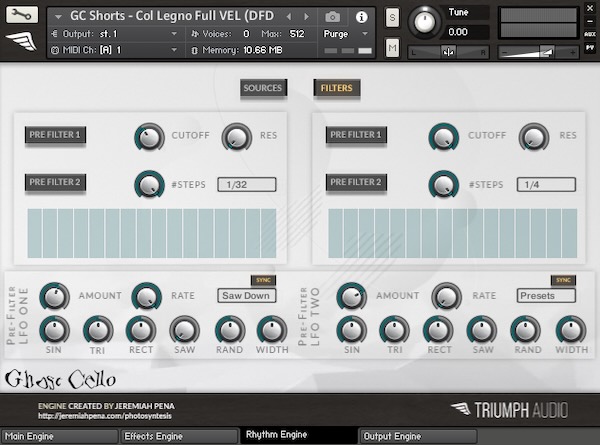Toggle PRE FILTER 1 in left panel
Image resolution: width=600 pixels, height=445 pixels.
click(55, 135)
